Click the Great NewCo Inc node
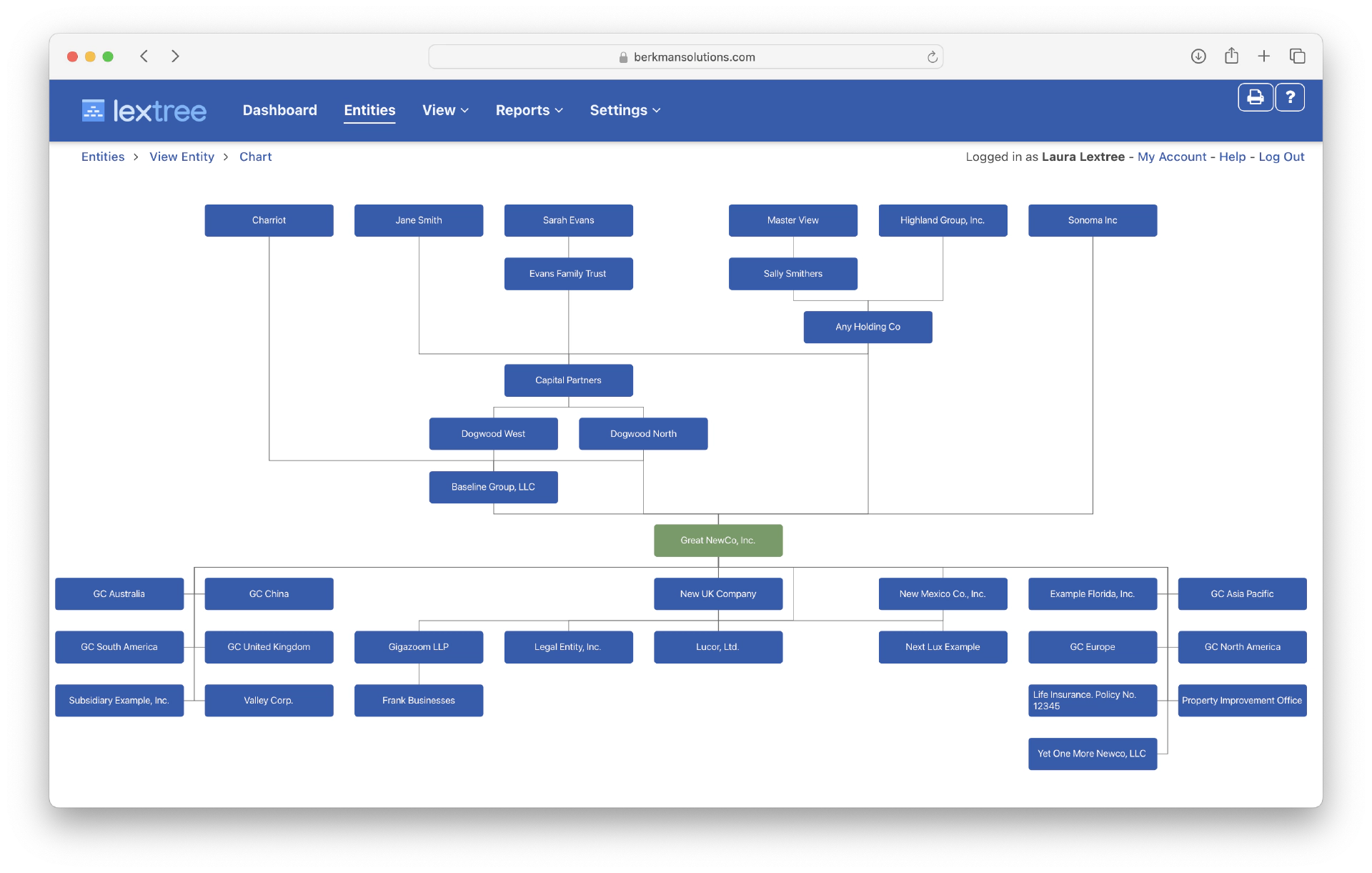 pyautogui.click(x=718, y=540)
